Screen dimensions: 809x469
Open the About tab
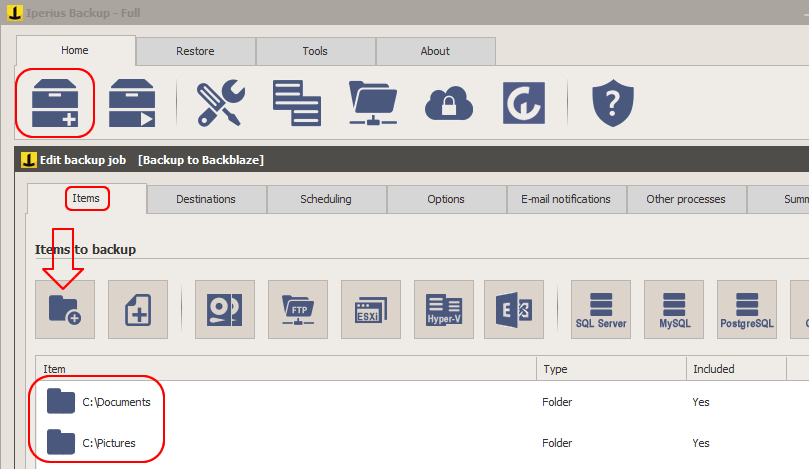pyautogui.click(x=435, y=51)
